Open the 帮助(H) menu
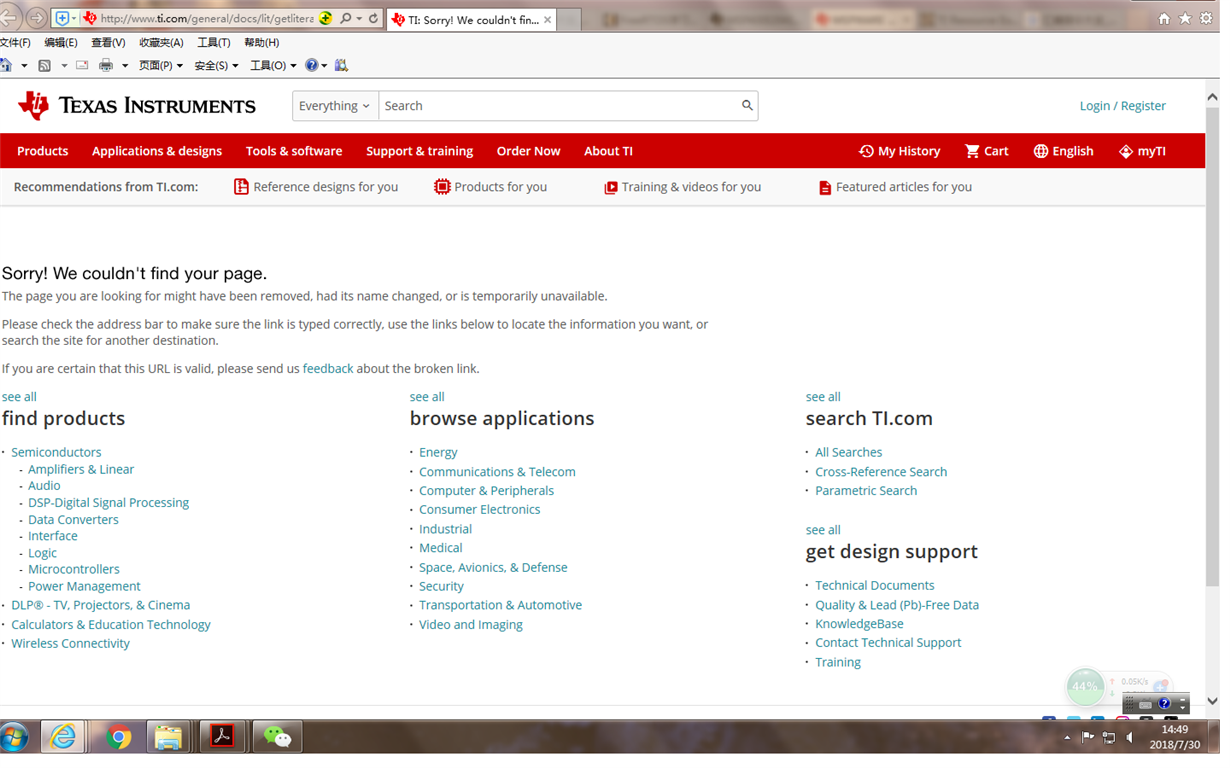Image resolution: width=1230 pixels, height=768 pixels. (262, 42)
